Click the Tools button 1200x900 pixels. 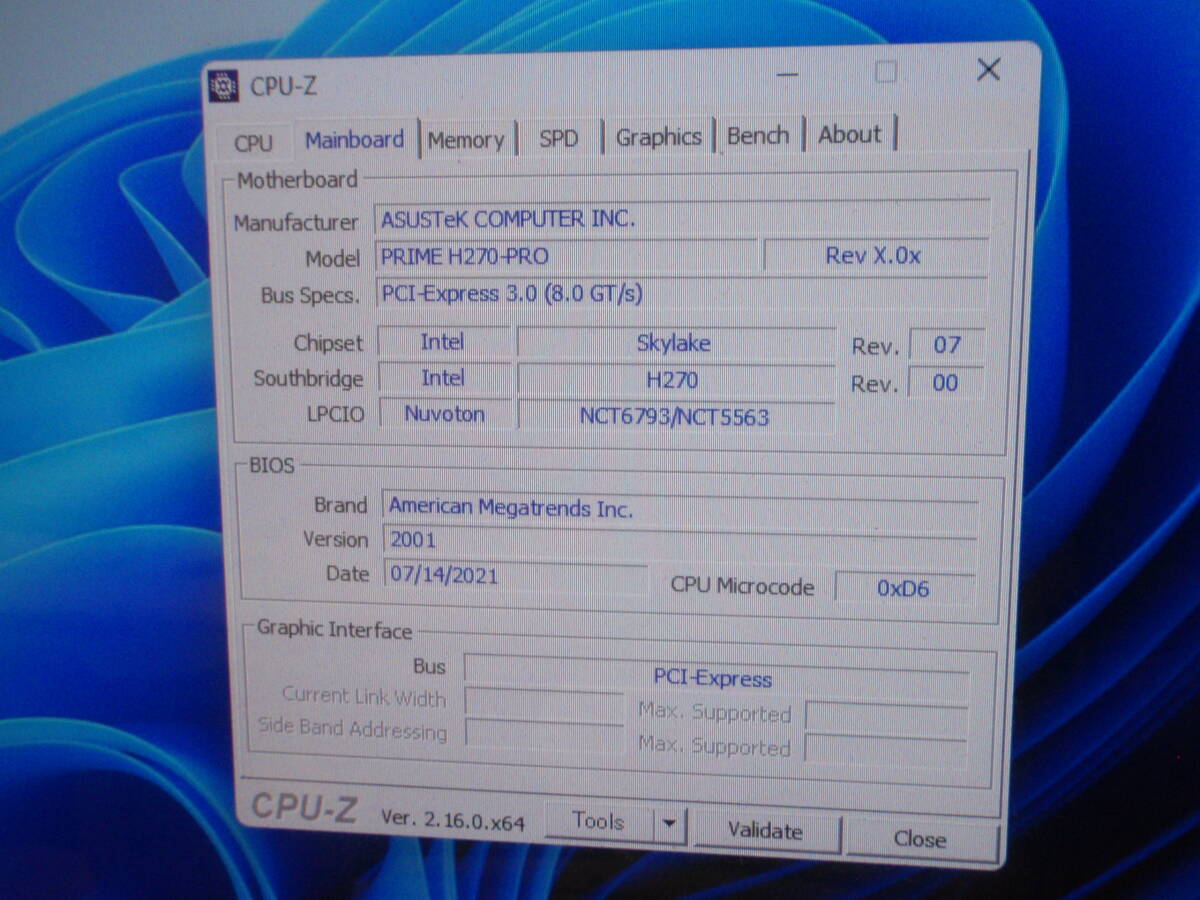599,822
